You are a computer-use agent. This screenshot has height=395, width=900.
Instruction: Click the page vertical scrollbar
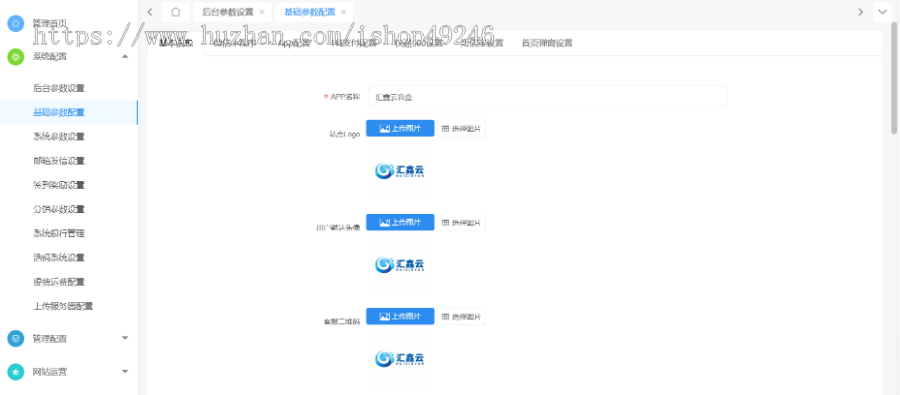pos(894,79)
